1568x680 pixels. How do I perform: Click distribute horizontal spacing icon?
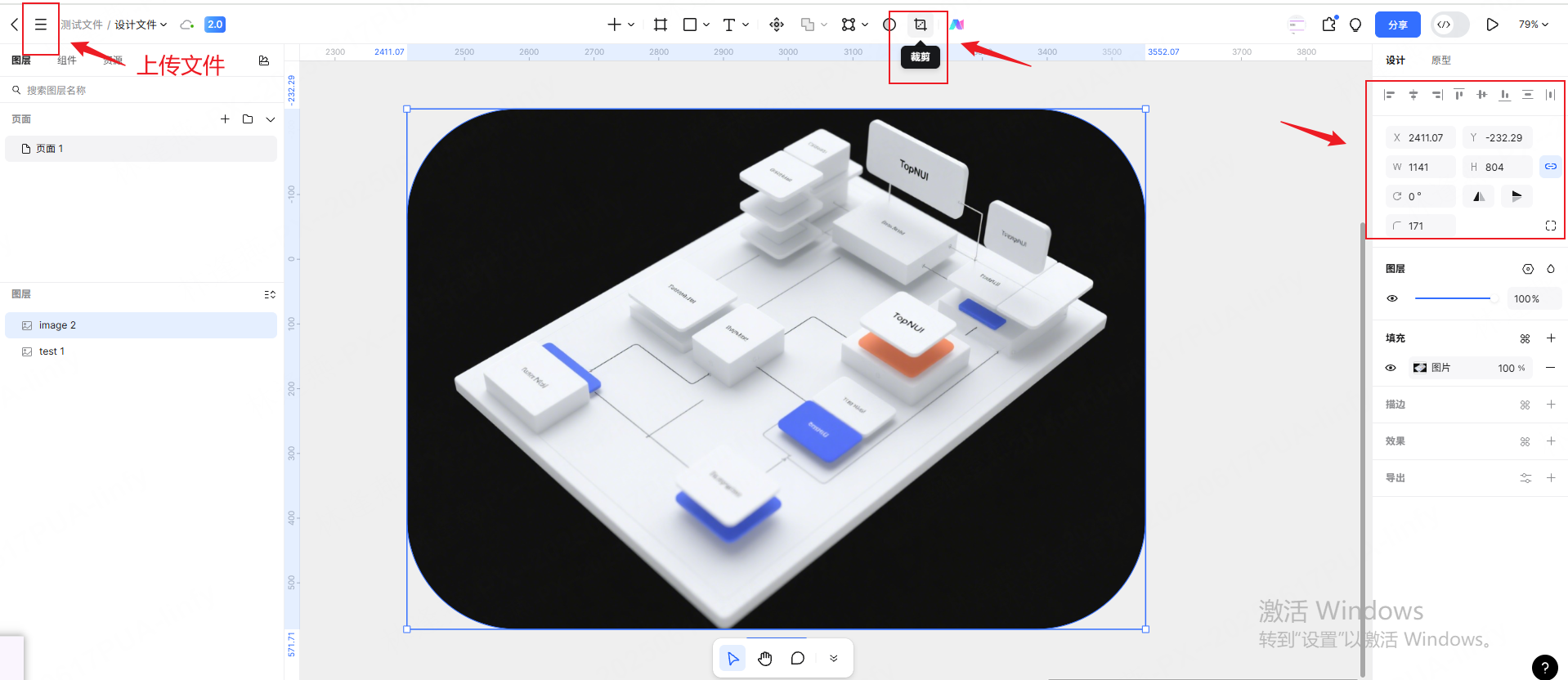(x=1550, y=95)
